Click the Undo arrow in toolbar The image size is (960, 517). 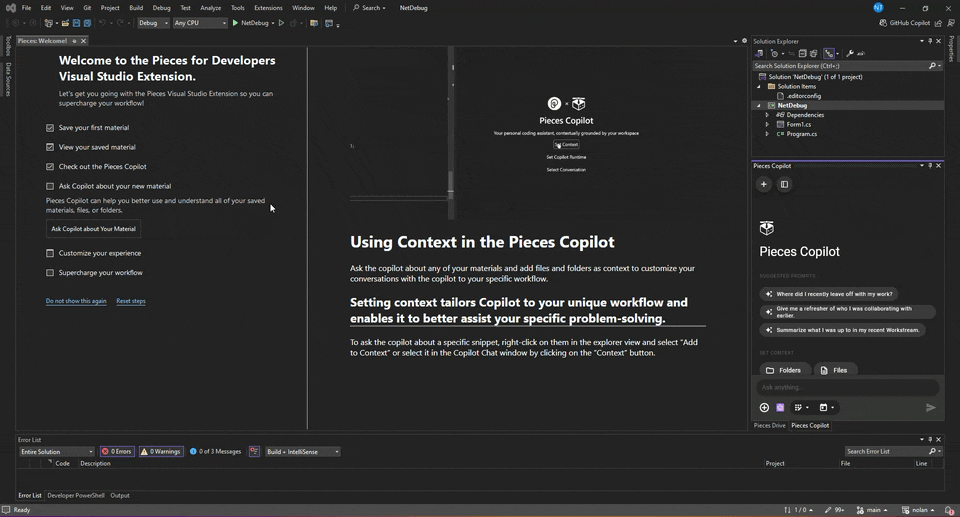pyautogui.click(x=102, y=23)
